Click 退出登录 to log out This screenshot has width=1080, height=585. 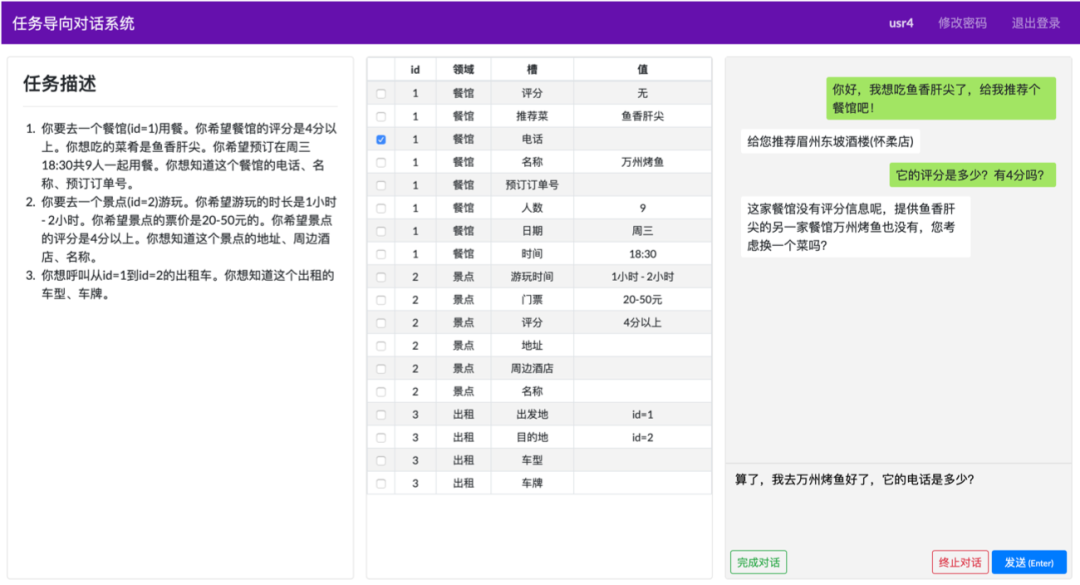click(1035, 23)
